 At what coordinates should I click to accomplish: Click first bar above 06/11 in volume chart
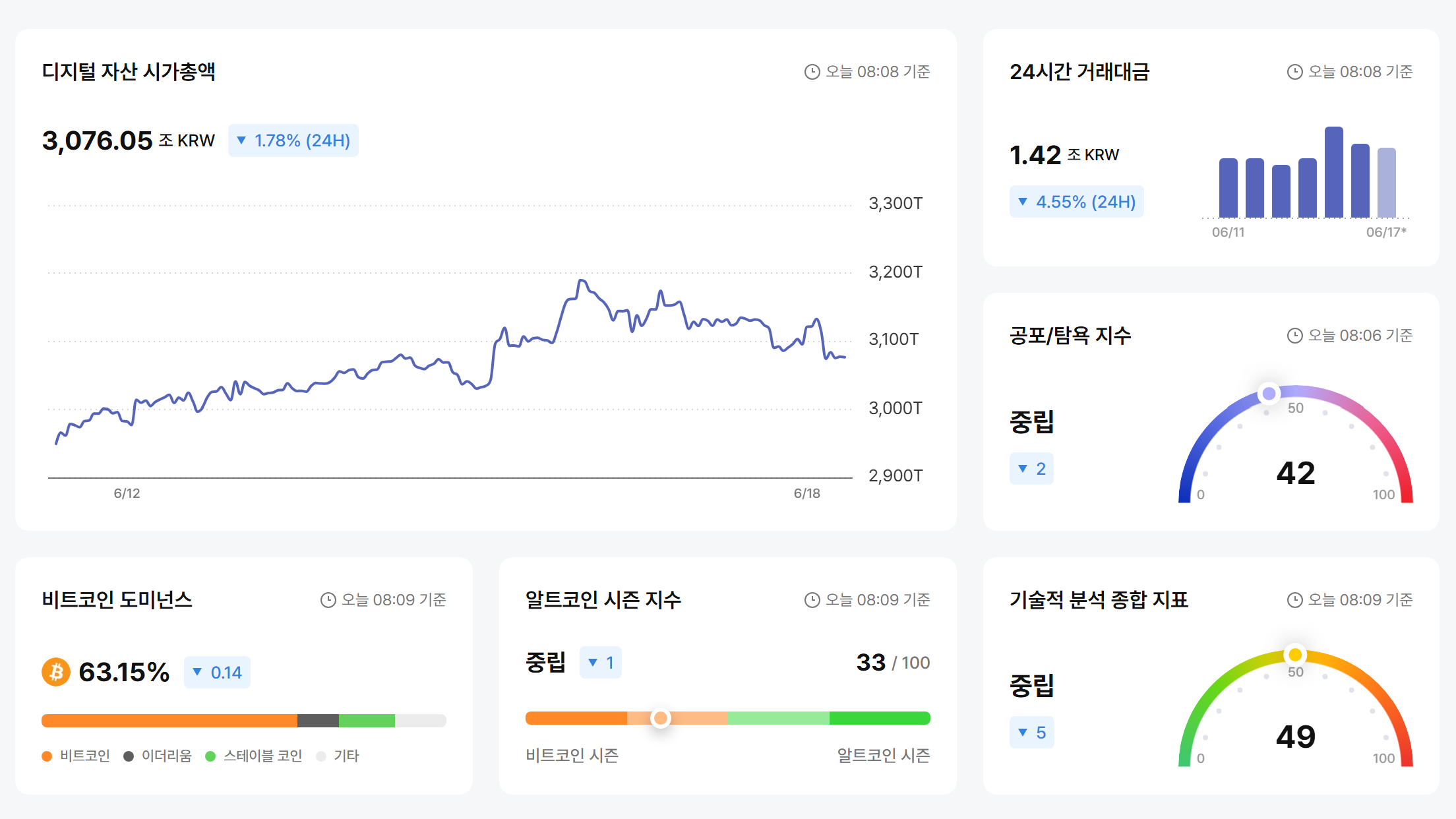click(x=1228, y=188)
